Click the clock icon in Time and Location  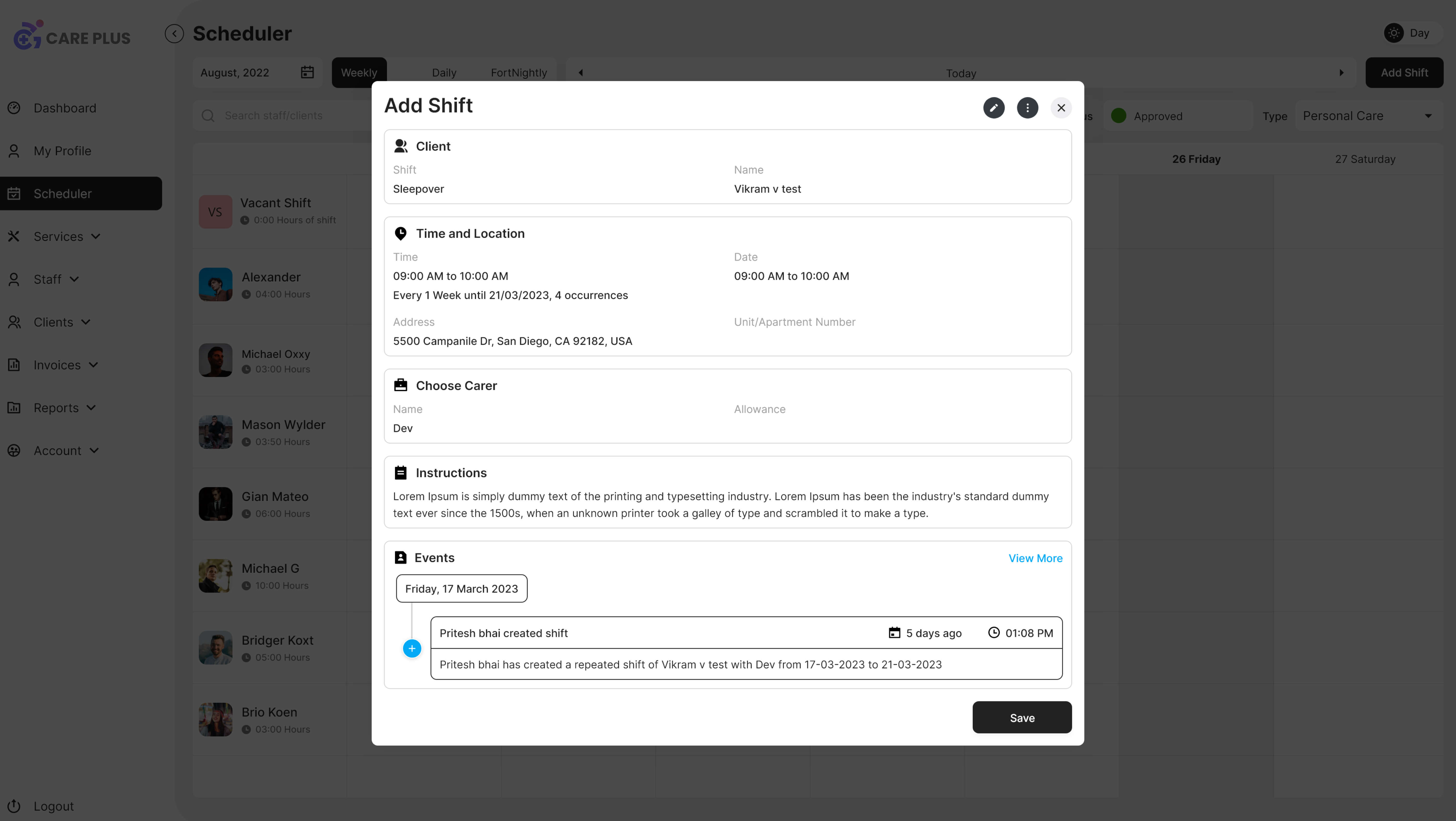pos(401,233)
